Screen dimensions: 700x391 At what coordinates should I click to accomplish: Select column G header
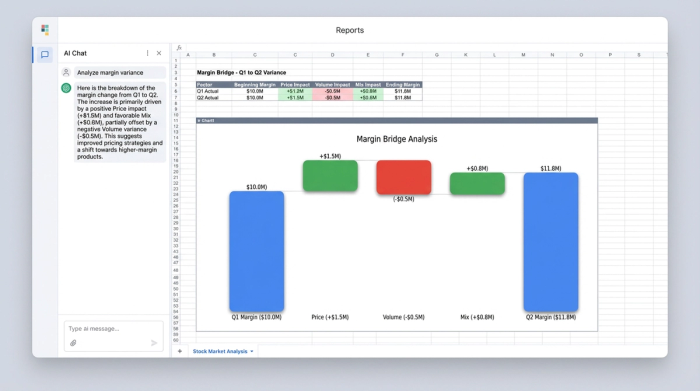[x=437, y=55]
